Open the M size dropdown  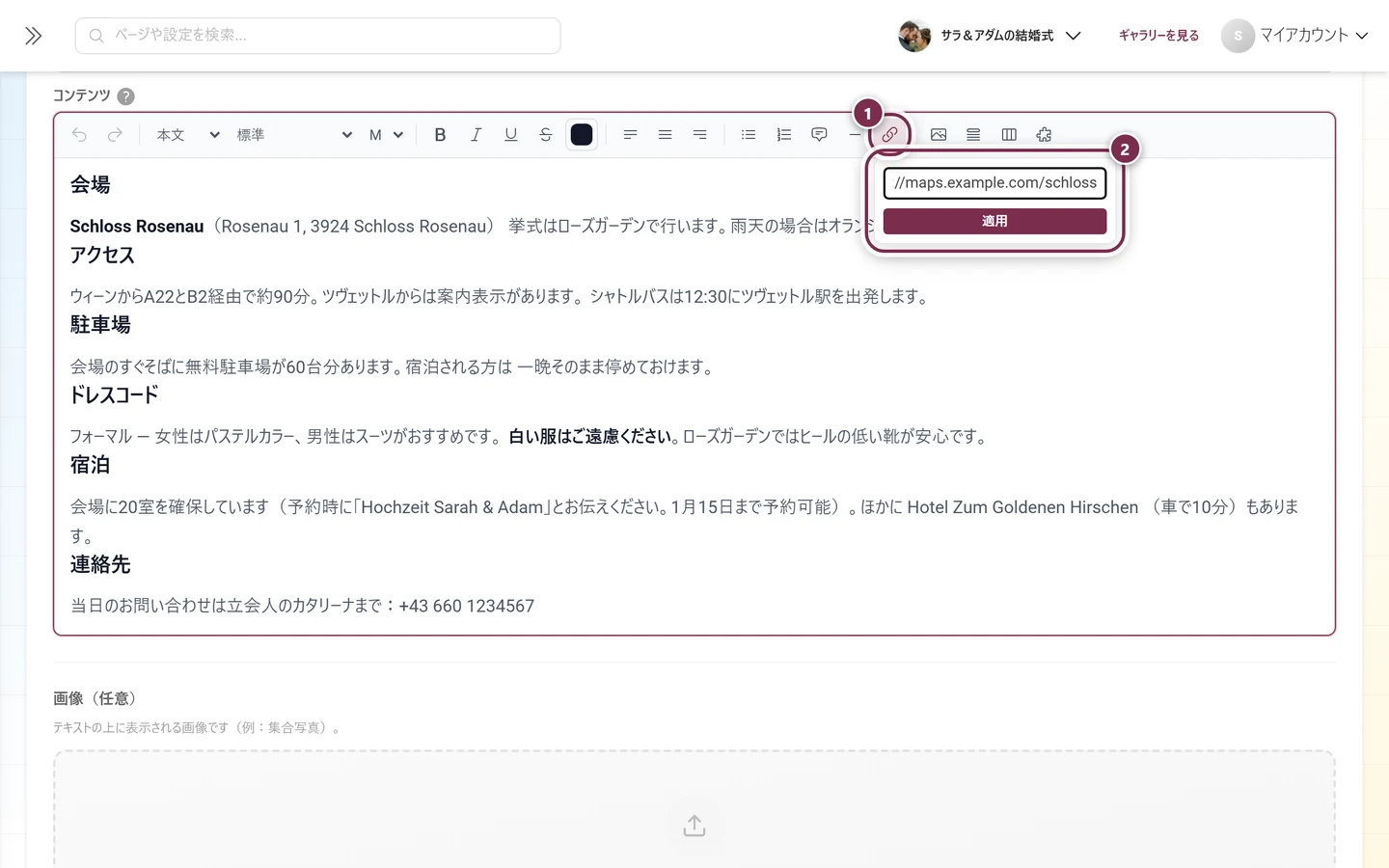click(386, 135)
